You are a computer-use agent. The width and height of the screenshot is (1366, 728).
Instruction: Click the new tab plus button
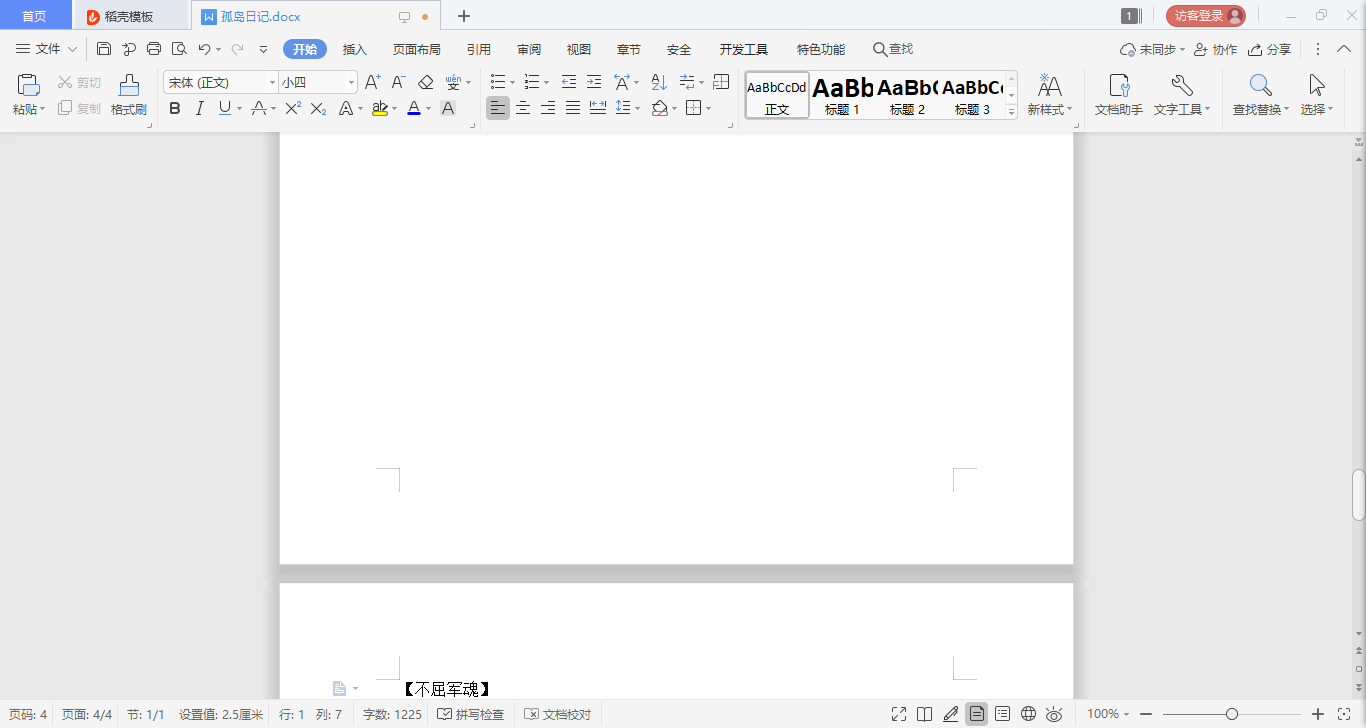[464, 16]
